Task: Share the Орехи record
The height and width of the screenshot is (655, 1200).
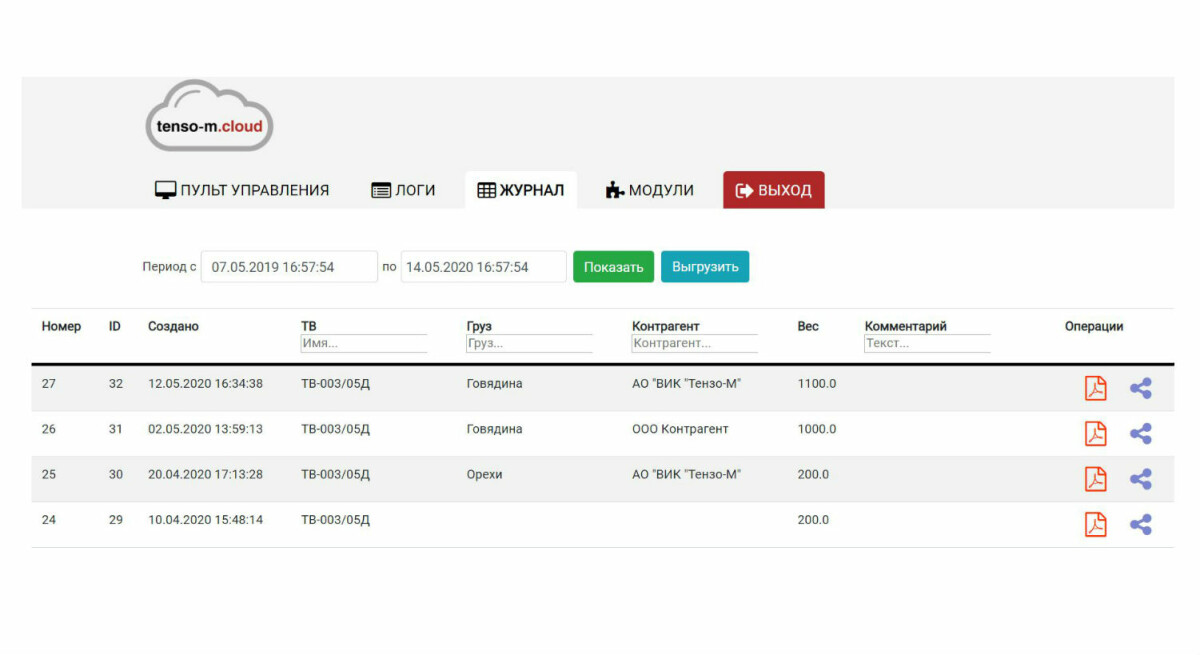Action: point(1140,479)
